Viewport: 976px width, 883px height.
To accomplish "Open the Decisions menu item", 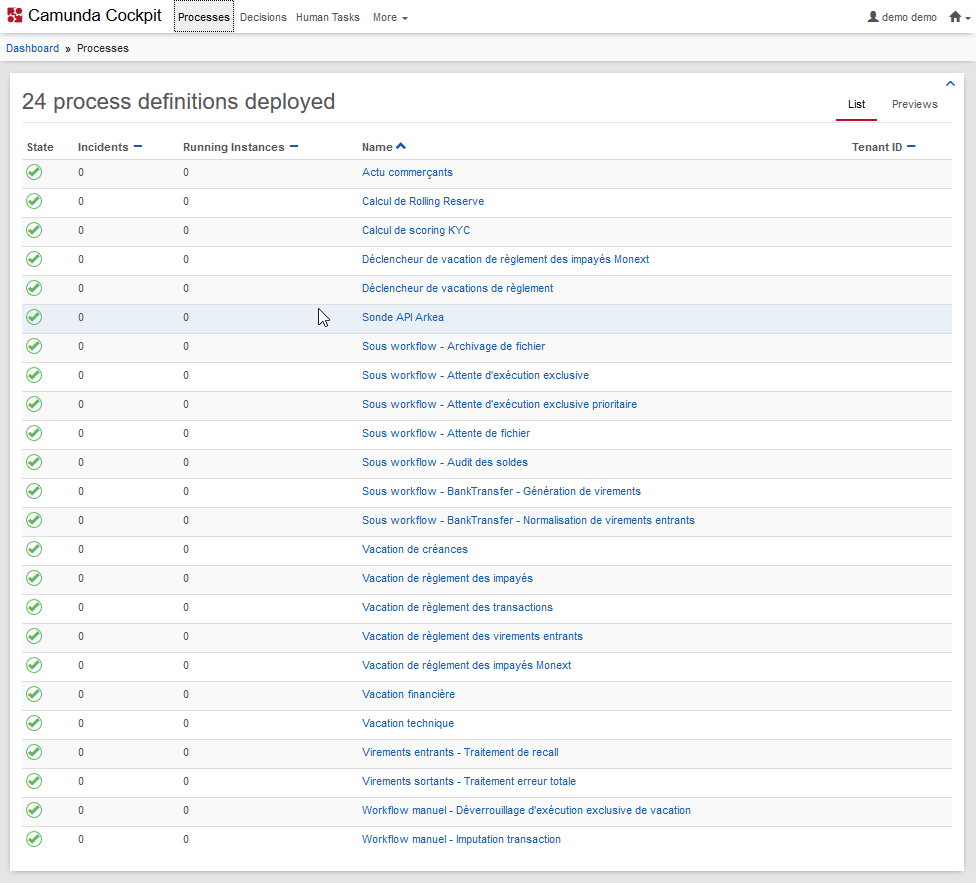I will pos(263,17).
